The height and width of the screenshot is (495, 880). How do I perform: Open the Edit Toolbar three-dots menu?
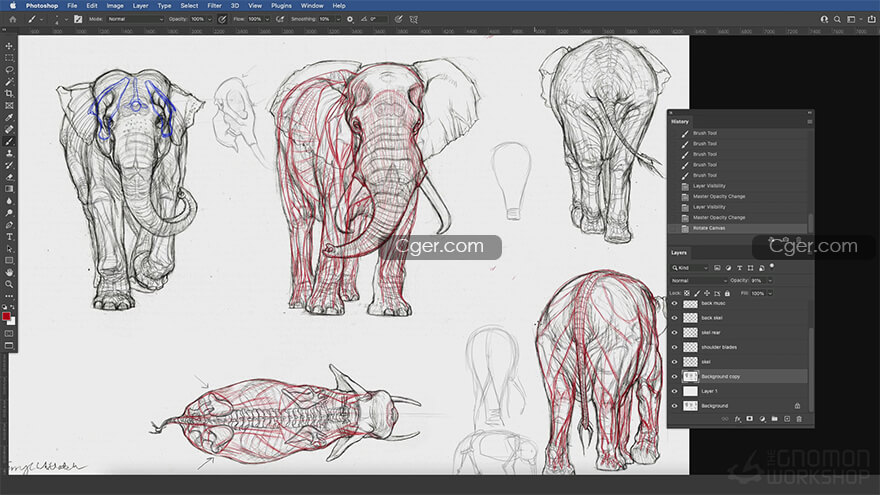[x=9, y=296]
